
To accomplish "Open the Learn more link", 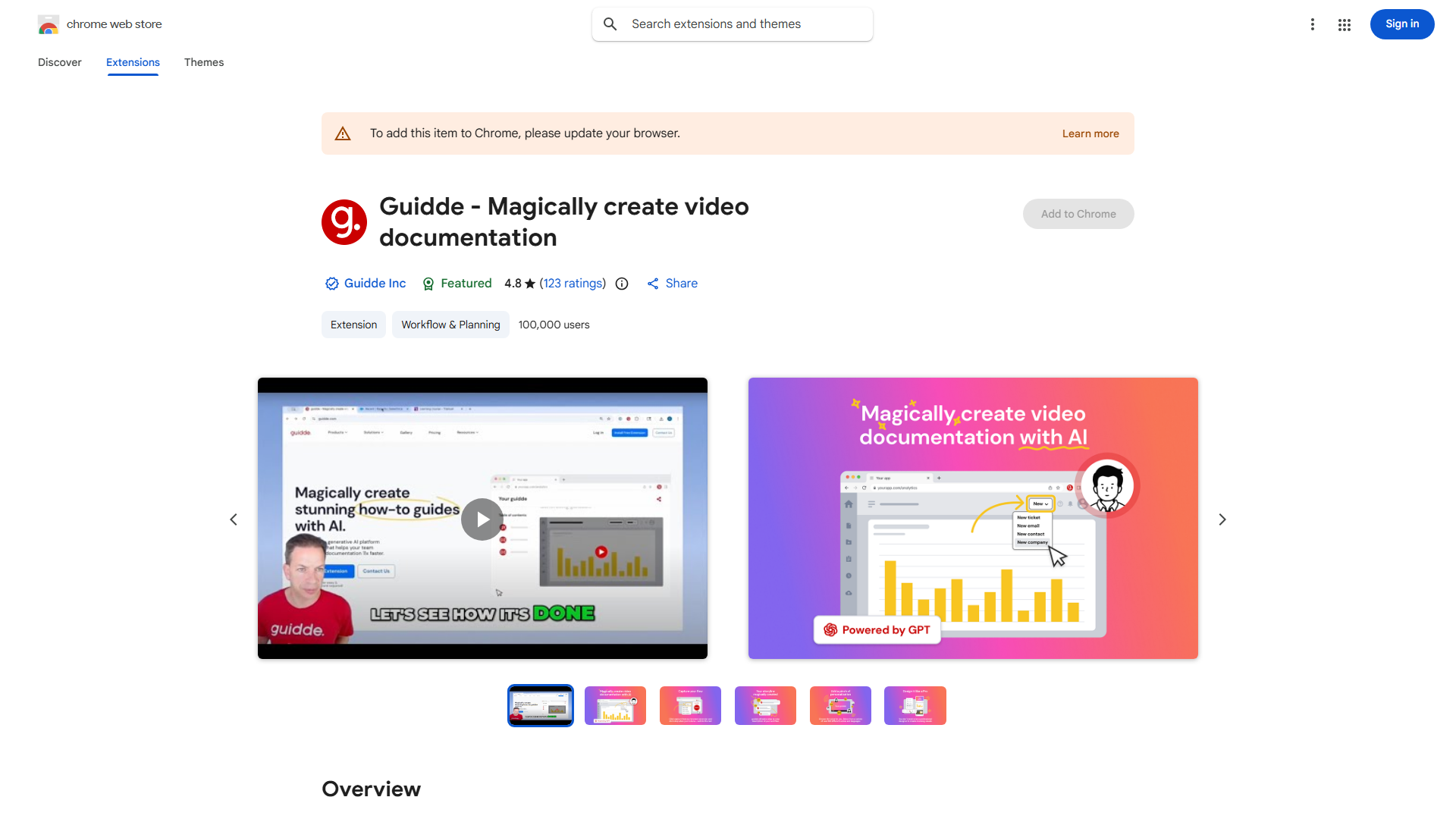I will 1090,133.
